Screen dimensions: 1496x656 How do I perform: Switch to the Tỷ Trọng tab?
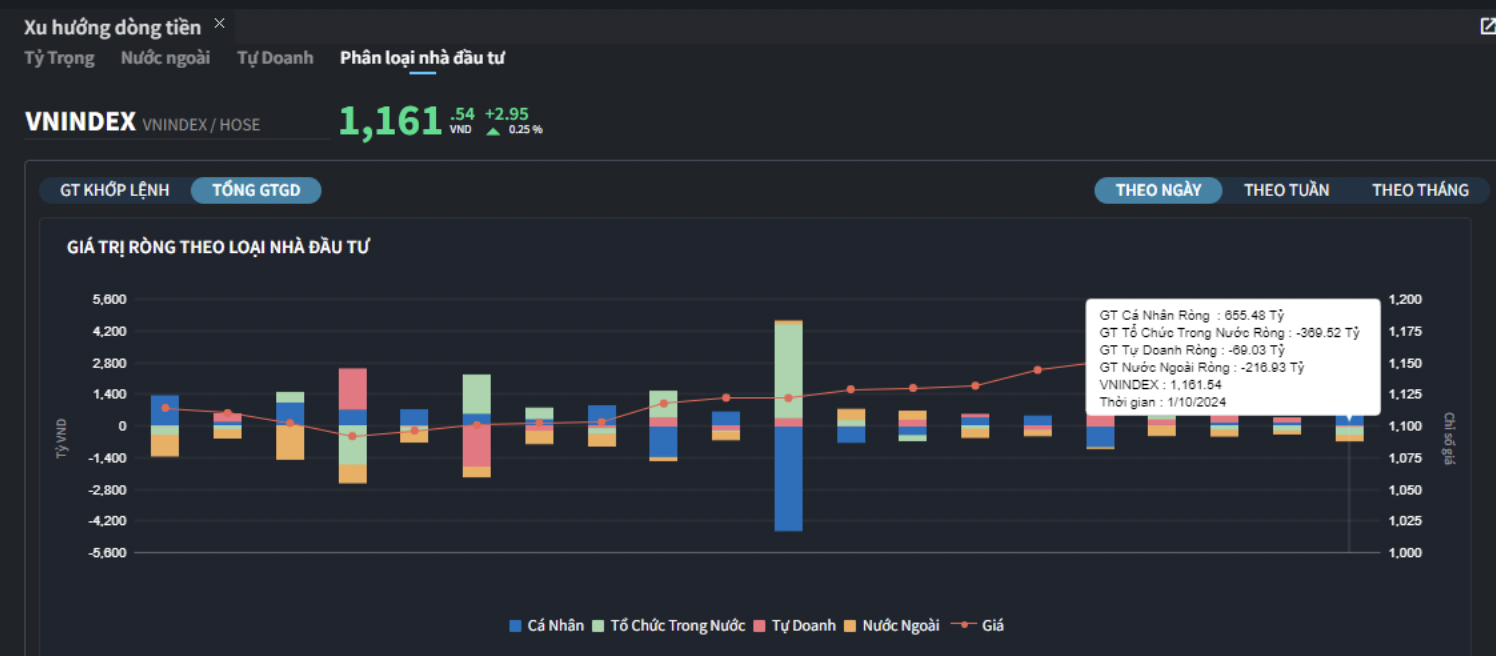pyautogui.click(x=59, y=58)
